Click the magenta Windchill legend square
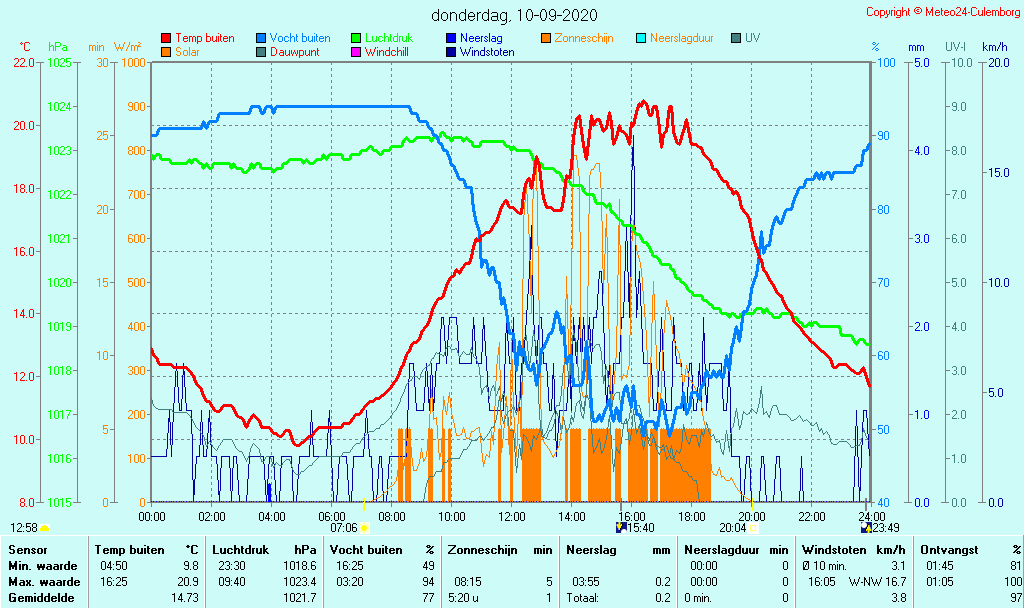 [x=356, y=51]
